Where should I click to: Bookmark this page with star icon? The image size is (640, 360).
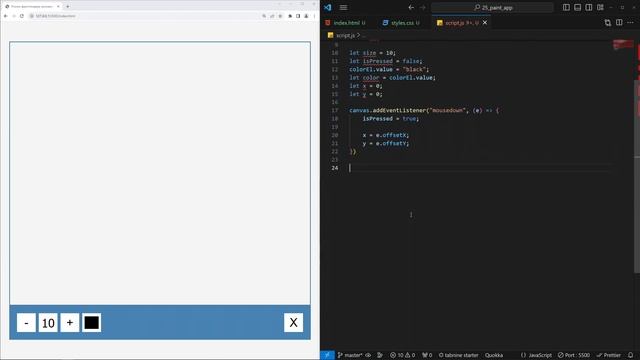(x=280, y=16)
